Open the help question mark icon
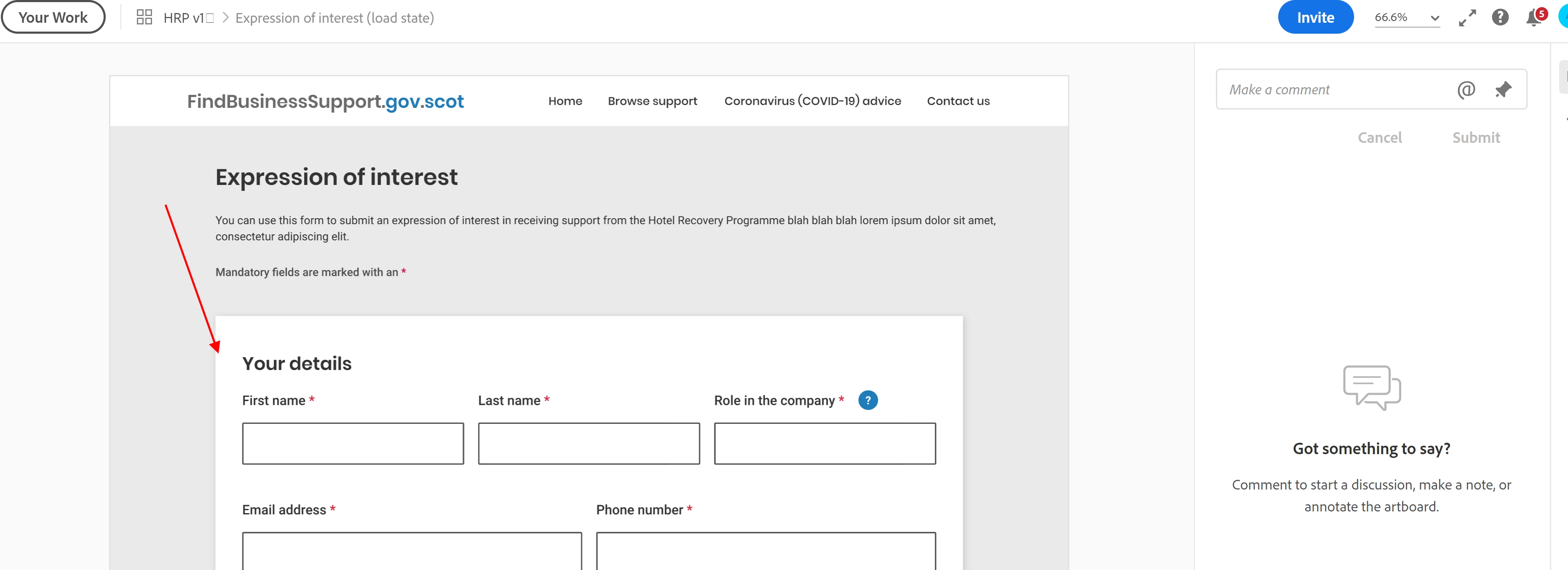This screenshot has width=1568, height=570. point(1500,17)
